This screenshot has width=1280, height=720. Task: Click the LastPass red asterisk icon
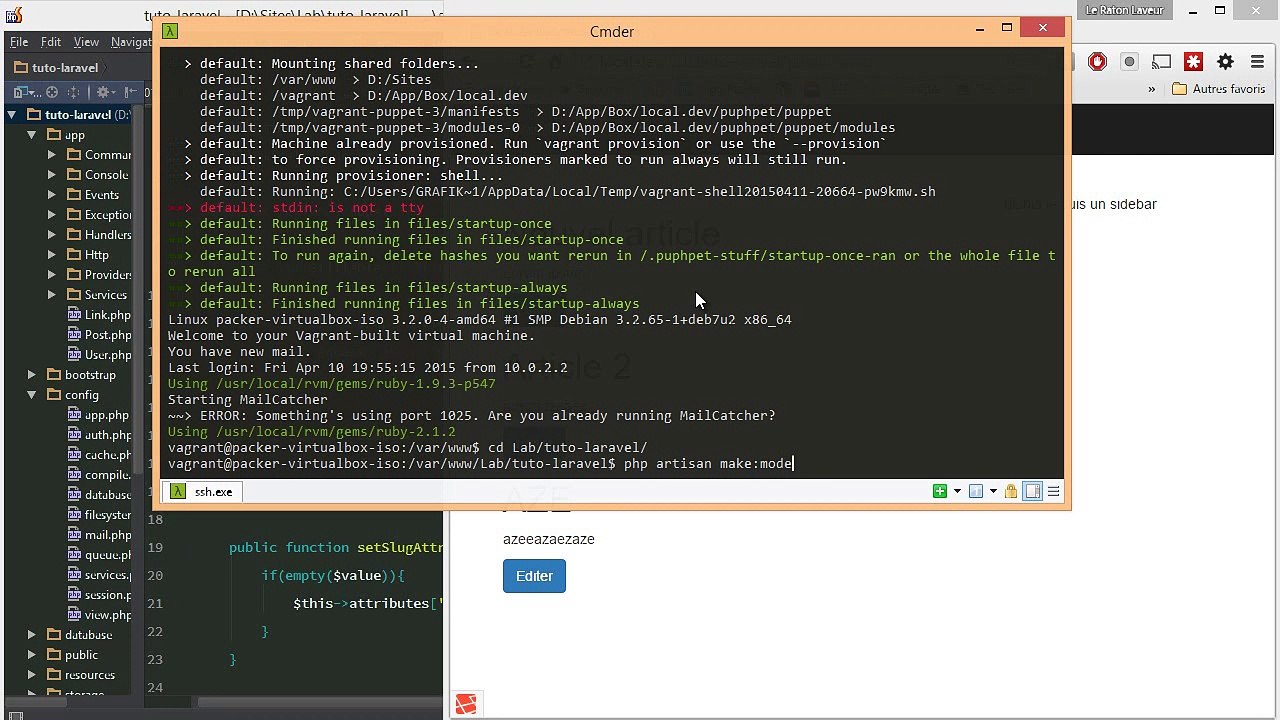1193,62
